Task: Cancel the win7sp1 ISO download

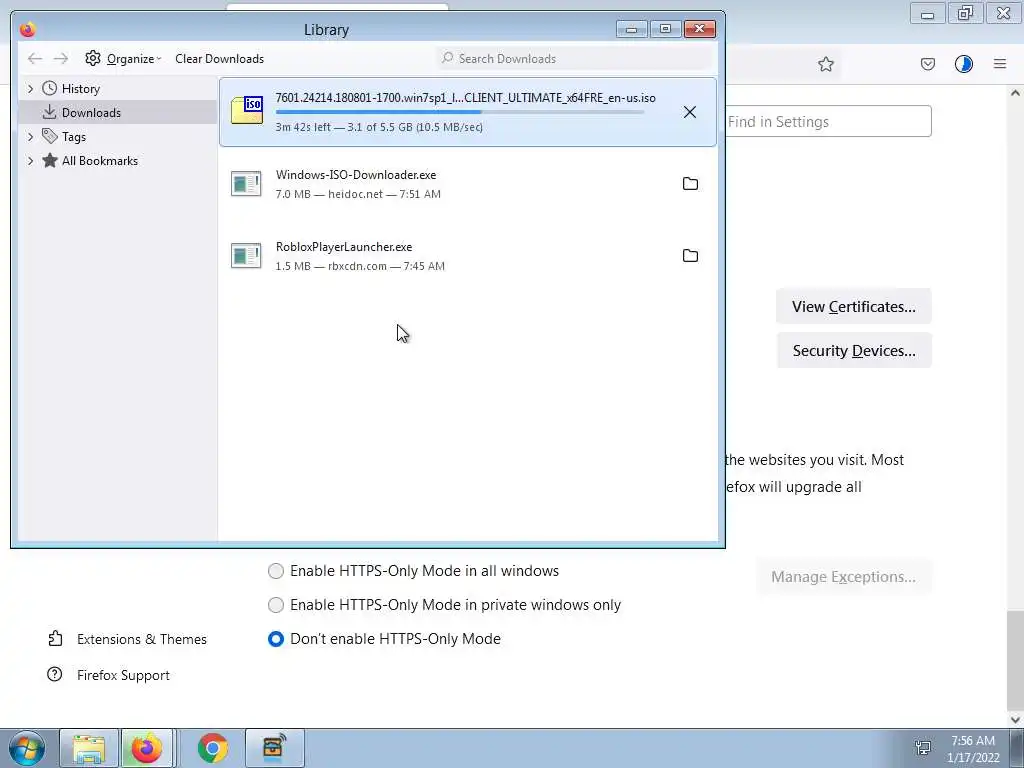Action: [690, 112]
